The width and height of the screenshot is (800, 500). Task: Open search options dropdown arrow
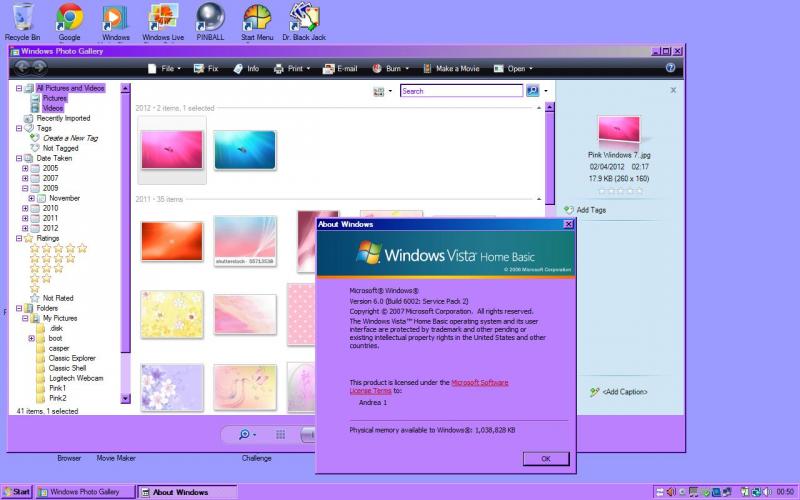[x=545, y=91]
